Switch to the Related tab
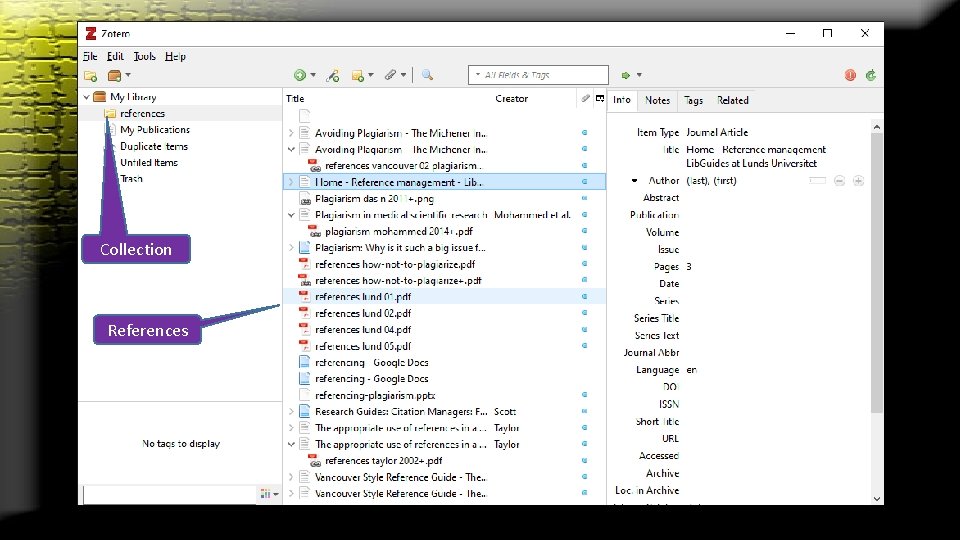The height and width of the screenshot is (540, 960). click(732, 100)
